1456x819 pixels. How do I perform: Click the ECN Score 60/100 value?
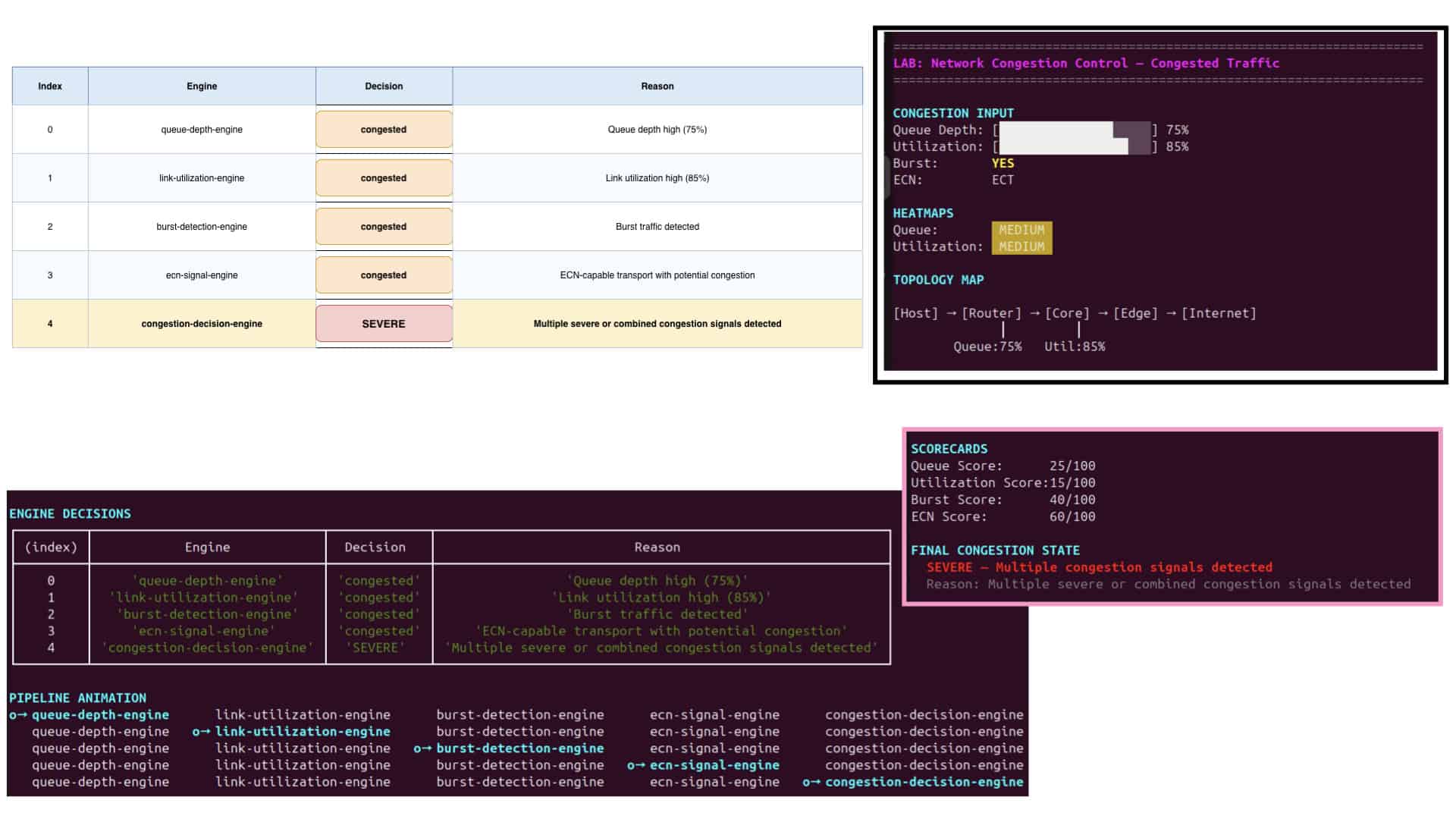pyautogui.click(x=1072, y=516)
